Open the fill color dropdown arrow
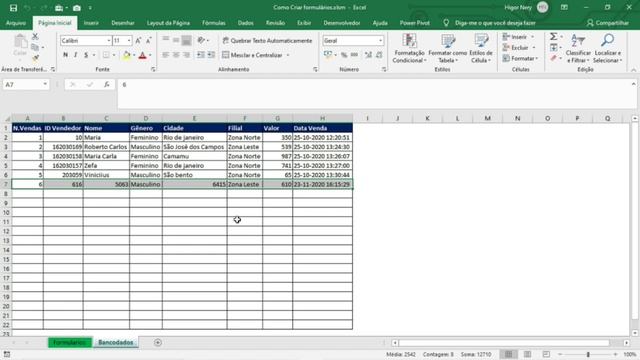The image size is (640, 360). (x=134, y=55)
